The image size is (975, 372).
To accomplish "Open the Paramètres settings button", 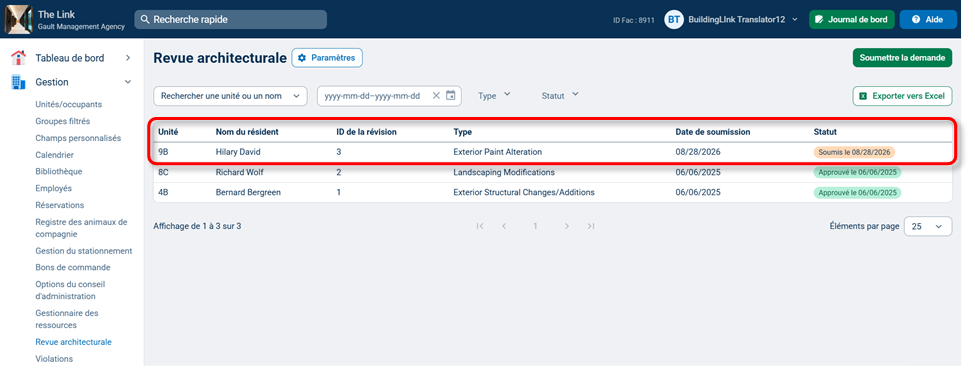I will (x=327, y=58).
